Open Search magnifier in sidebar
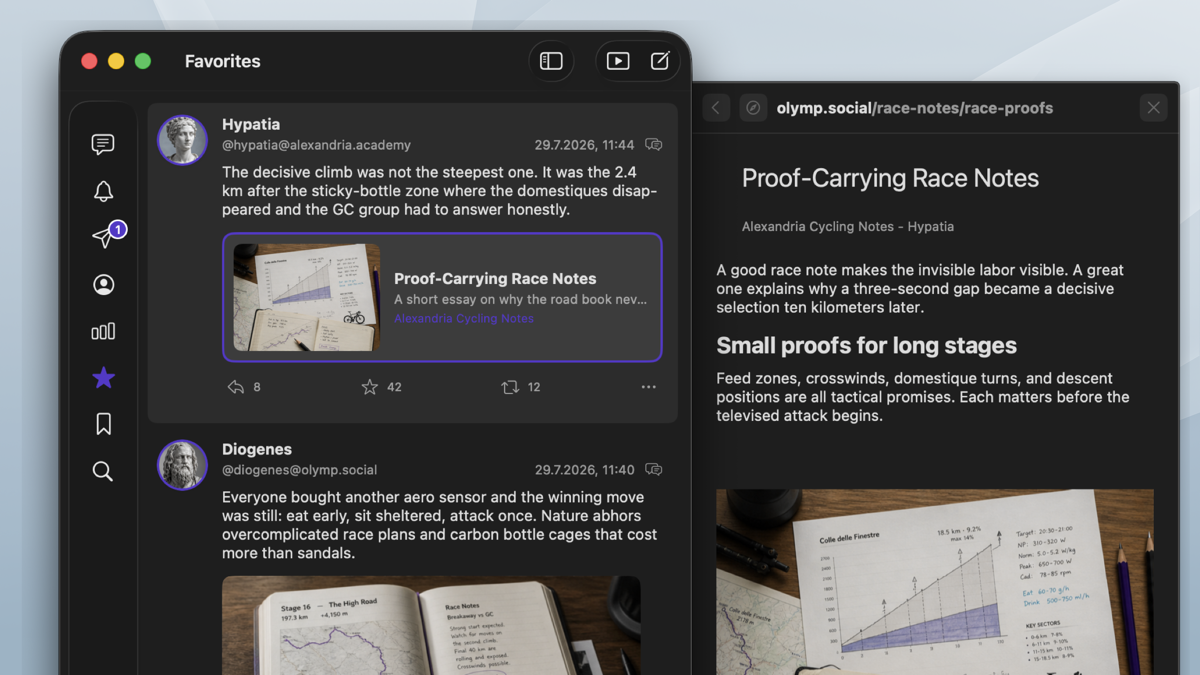Viewport: 1200px width, 675px height. [103, 471]
